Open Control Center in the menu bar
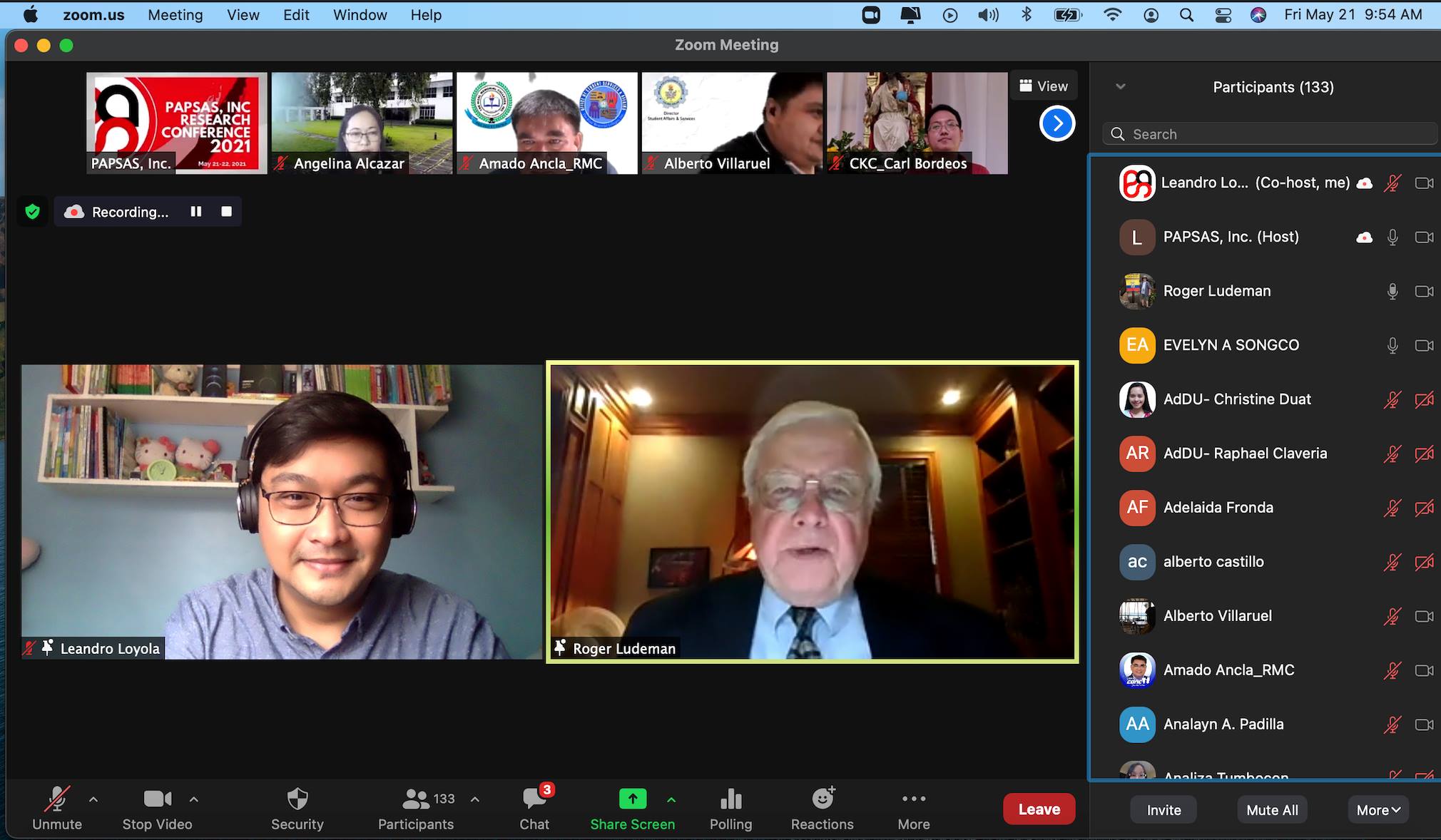 [1223, 15]
